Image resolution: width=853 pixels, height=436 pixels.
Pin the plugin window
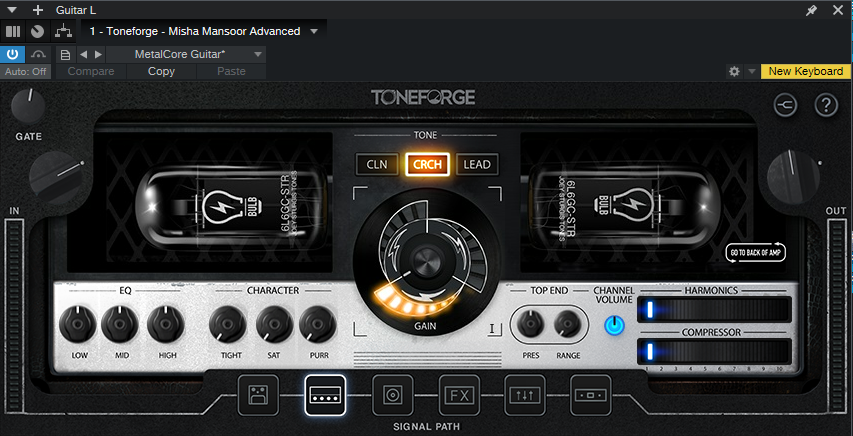[811, 10]
